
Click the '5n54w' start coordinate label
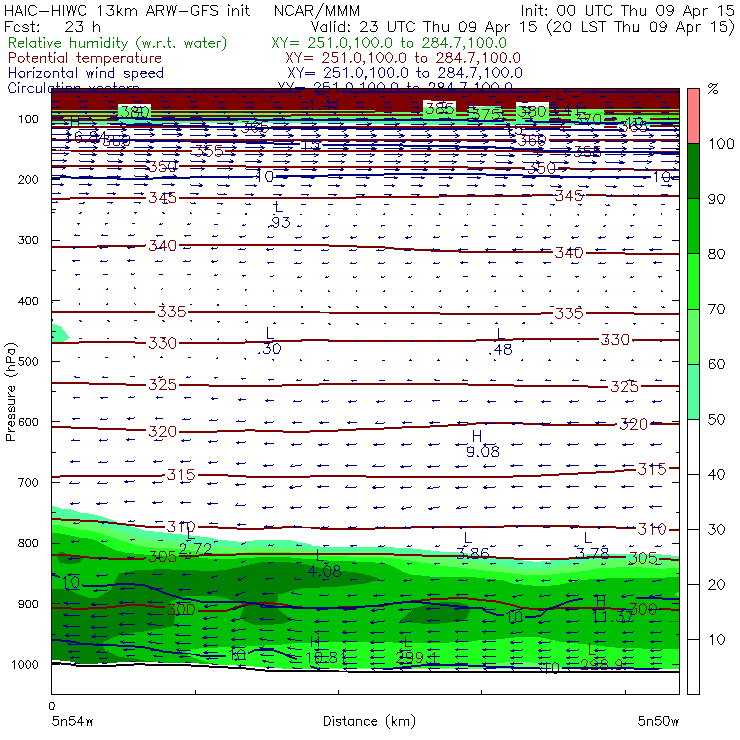pyautogui.click(x=72, y=721)
